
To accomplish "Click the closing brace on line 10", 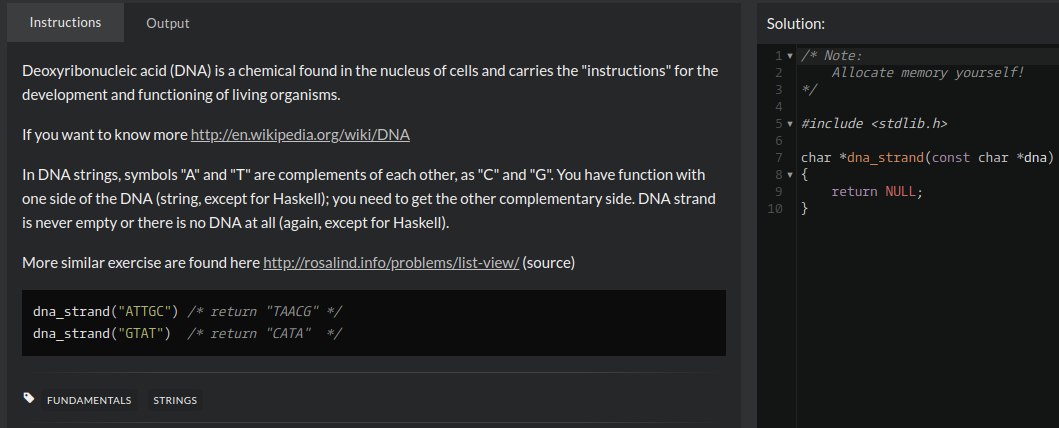I will (804, 209).
